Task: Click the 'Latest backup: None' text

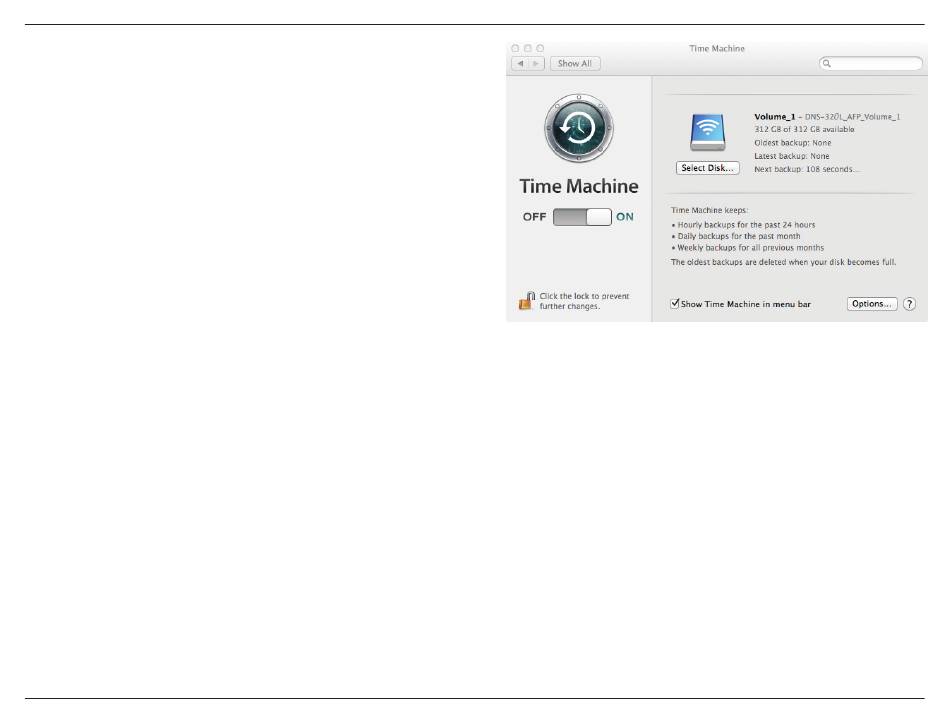Action: (x=791, y=156)
